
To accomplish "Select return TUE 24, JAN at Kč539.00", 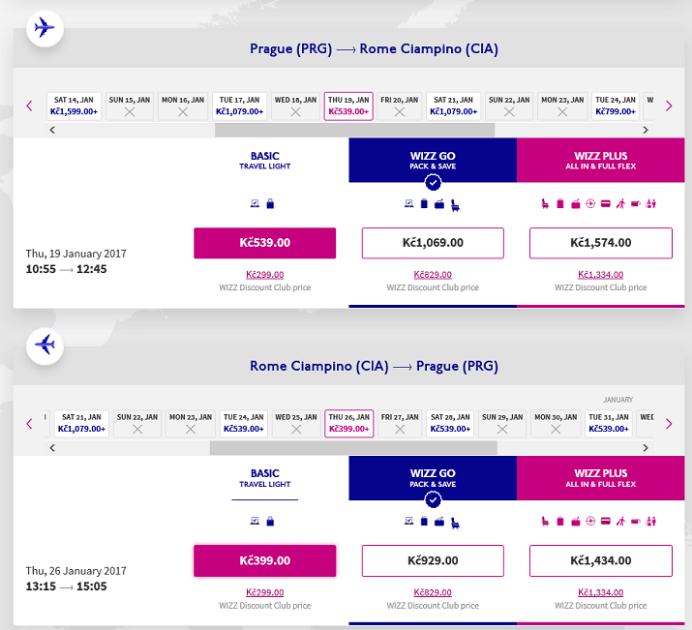I will coord(243,424).
